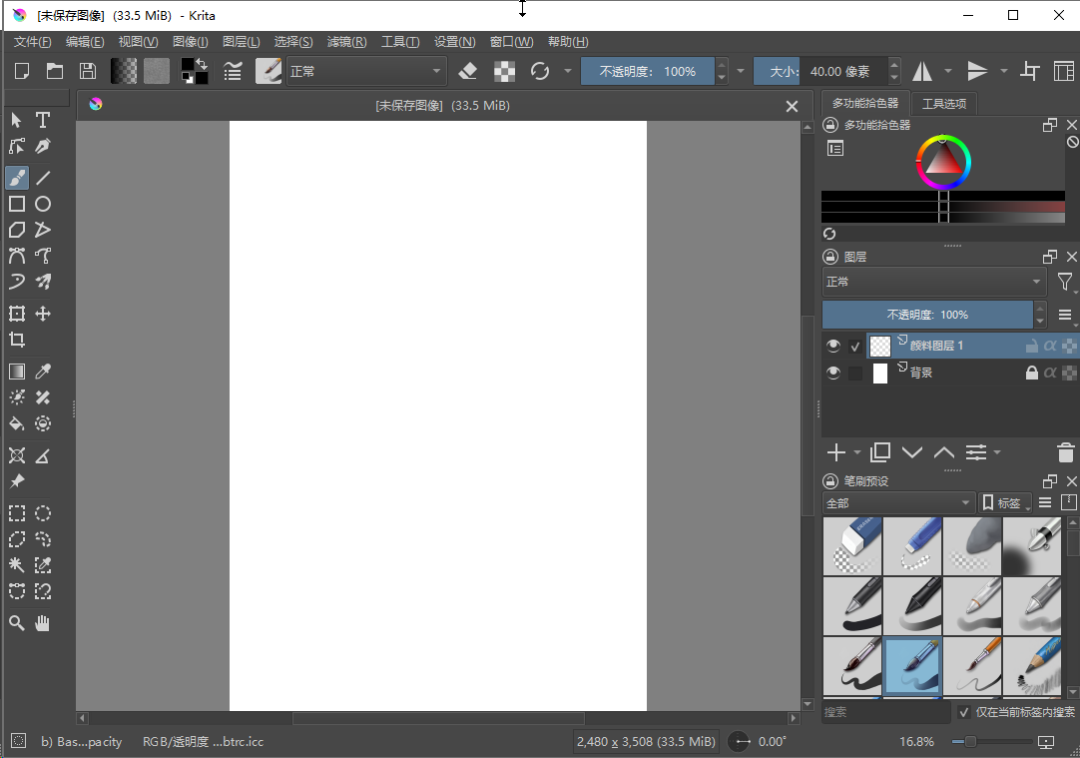Screen dimensions: 1080x758
Task: Pick the Pan hand tool
Action: pyautogui.click(x=43, y=623)
